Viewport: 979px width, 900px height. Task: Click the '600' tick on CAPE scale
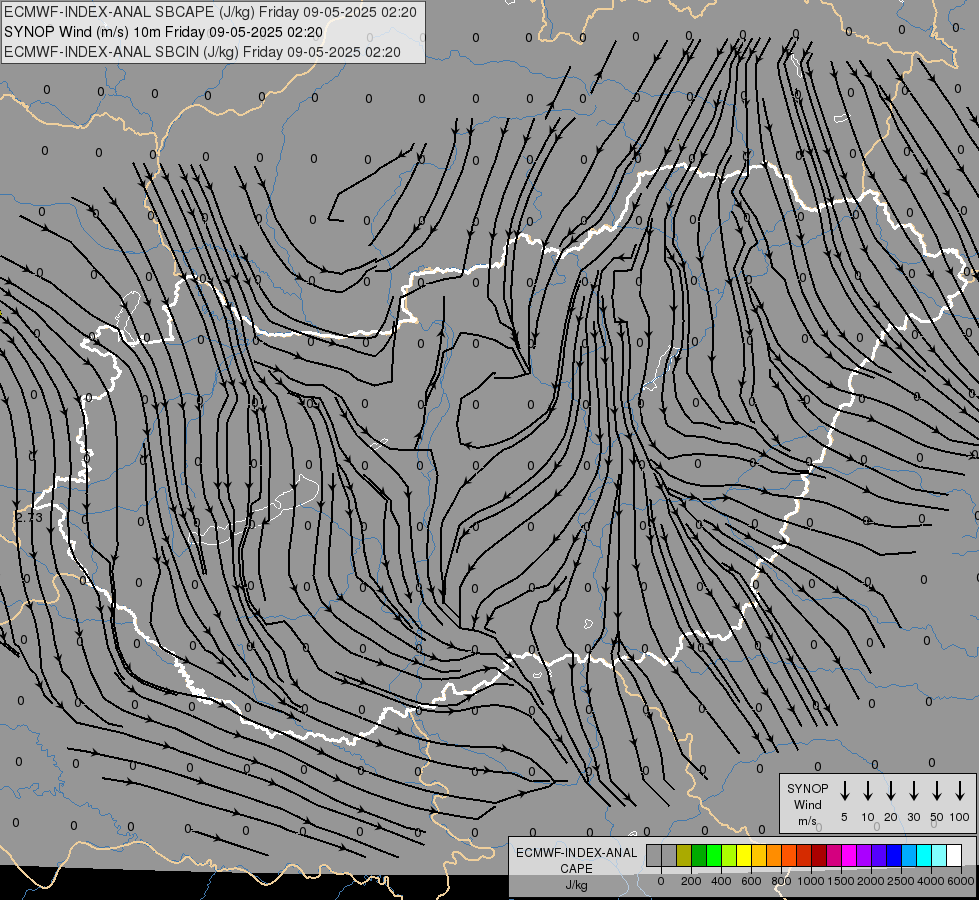pyautogui.click(x=751, y=881)
